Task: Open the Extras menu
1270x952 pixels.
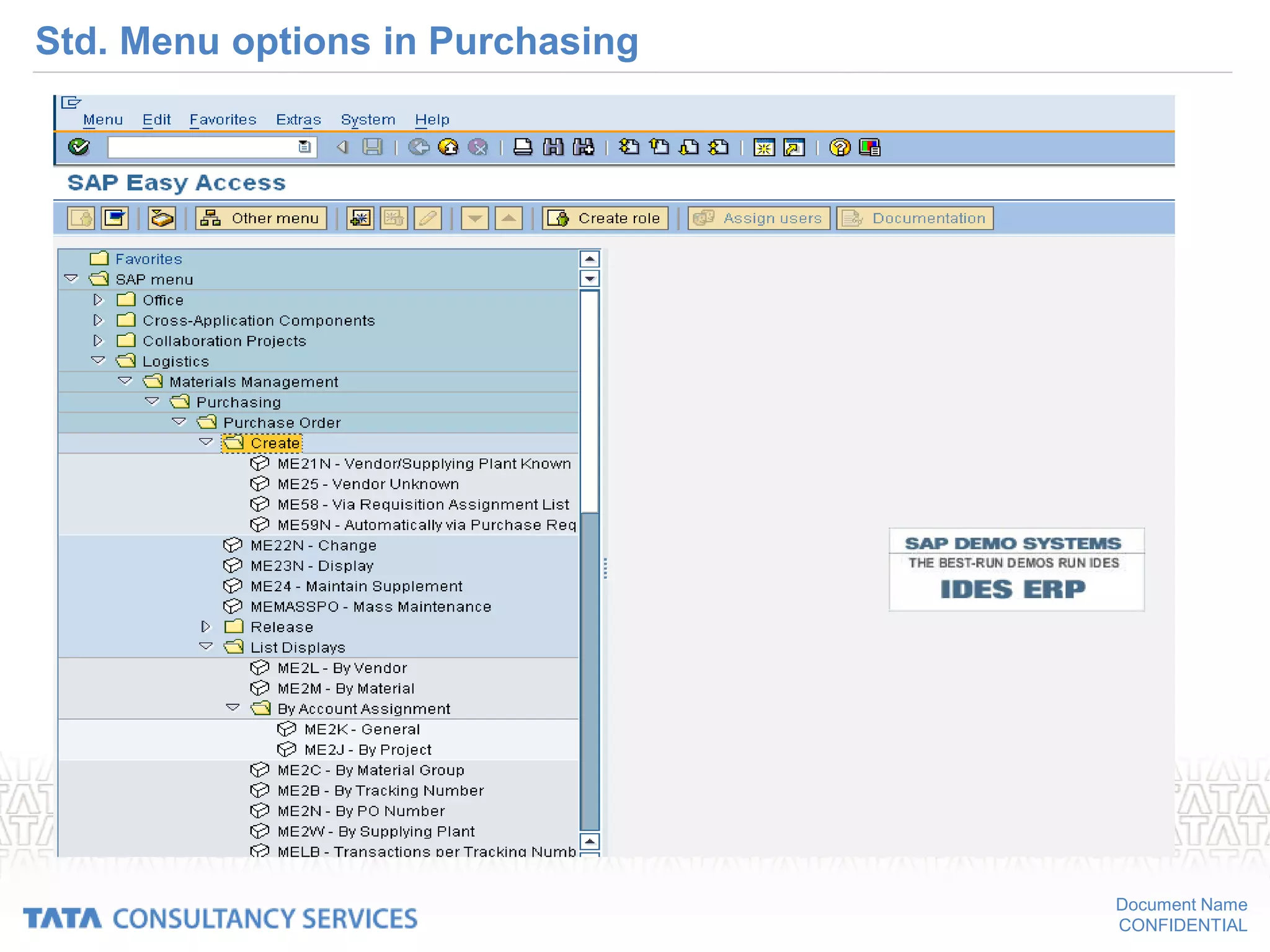Action: point(298,120)
